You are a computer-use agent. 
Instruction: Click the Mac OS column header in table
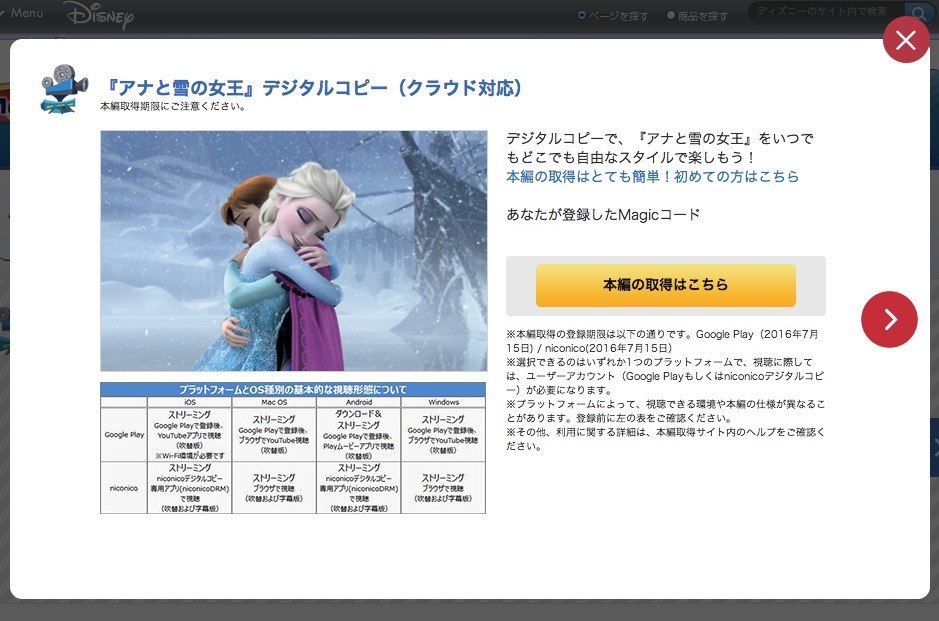(x=274, y=402)
